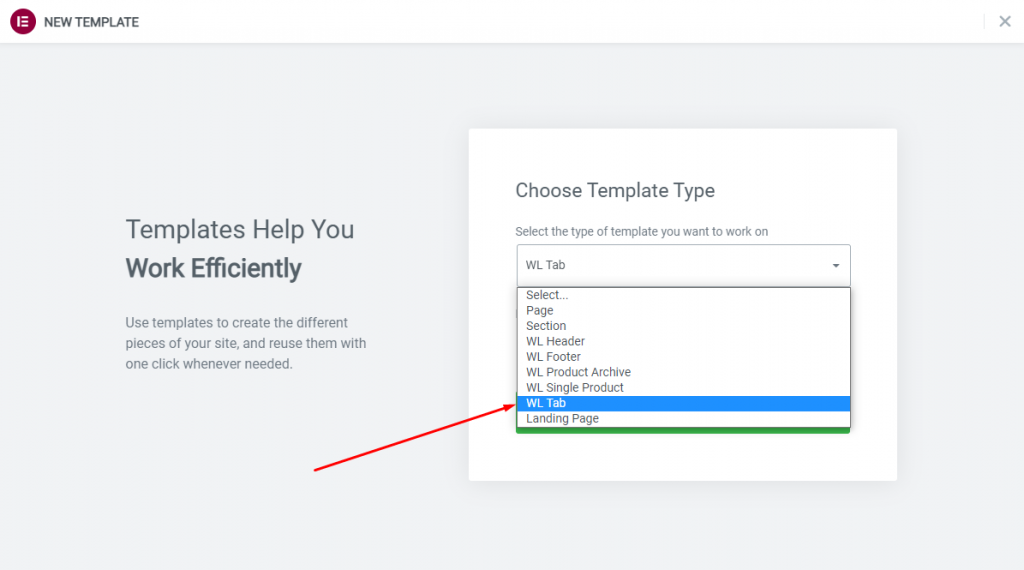Select the Section template type
This screenshot has width=1024, height=570.
pyautogui.click(x=683, y=326)
